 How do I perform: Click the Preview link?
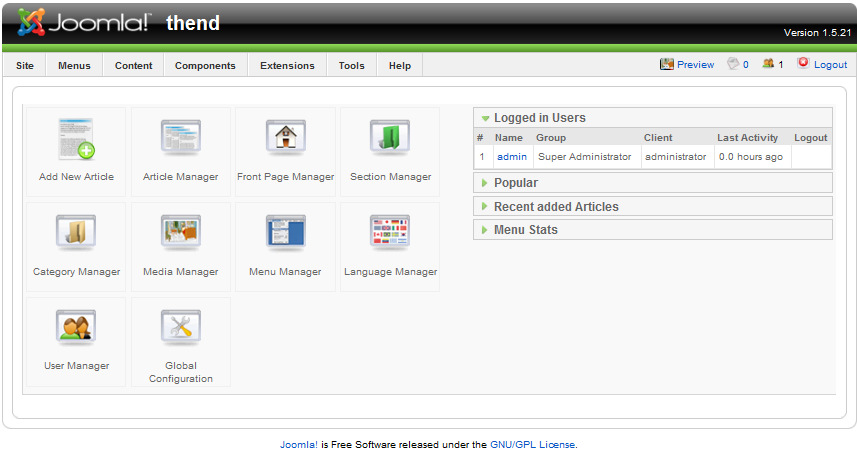click(695, 64)
